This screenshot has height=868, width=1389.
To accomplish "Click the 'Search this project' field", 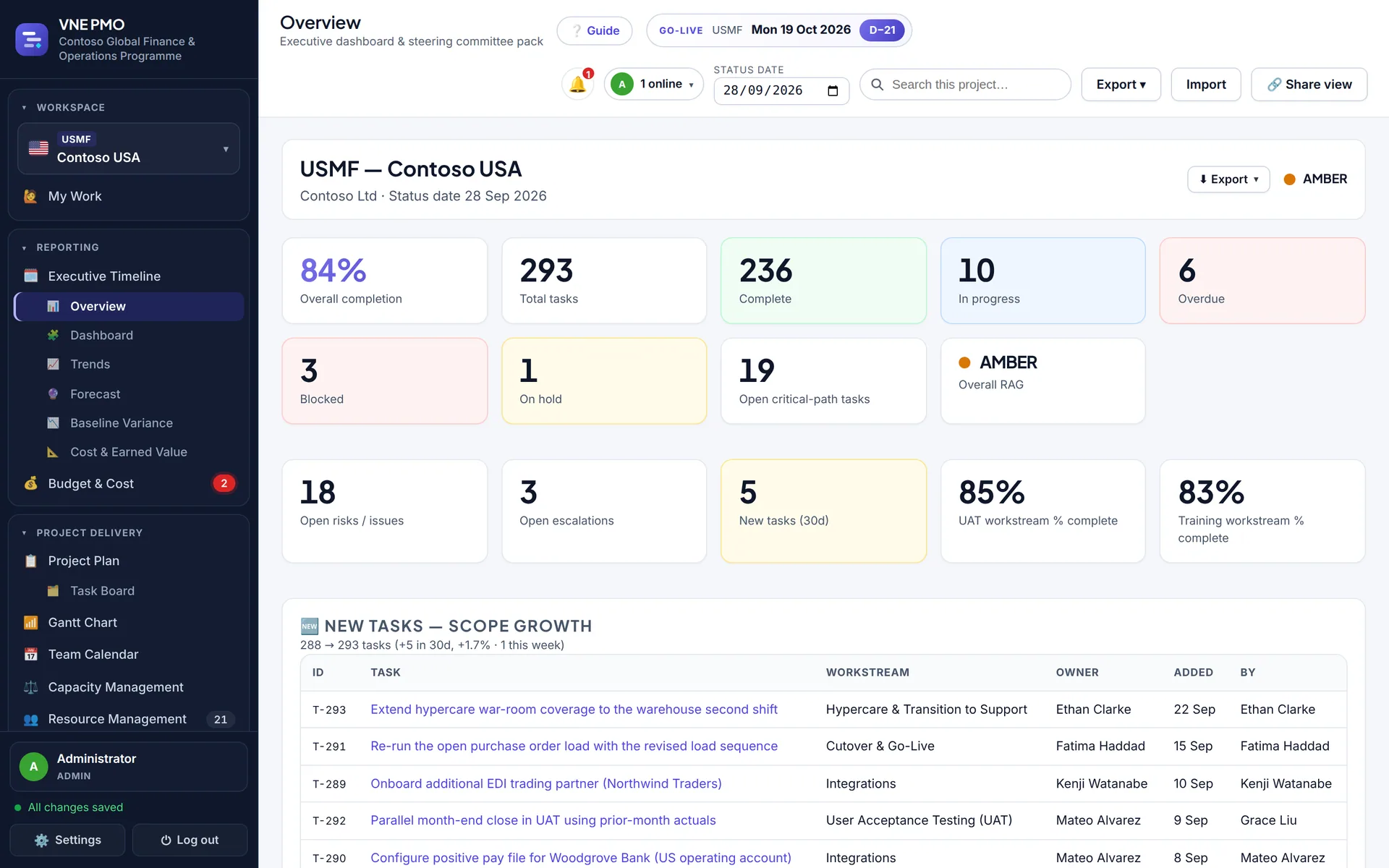I will point(965,85).
